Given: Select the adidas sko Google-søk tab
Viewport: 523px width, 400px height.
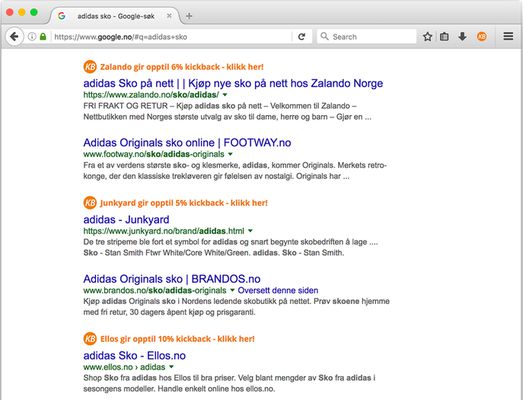Looking at the screenshot, I should pyautogui.click(x=115, y=16).
